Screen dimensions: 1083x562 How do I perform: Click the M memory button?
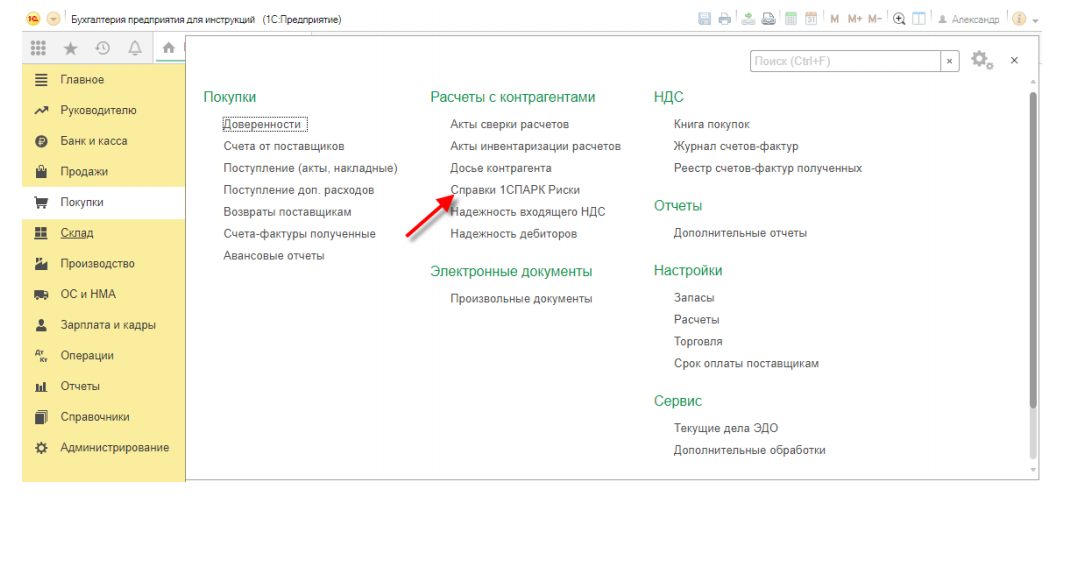click(834, 19)
